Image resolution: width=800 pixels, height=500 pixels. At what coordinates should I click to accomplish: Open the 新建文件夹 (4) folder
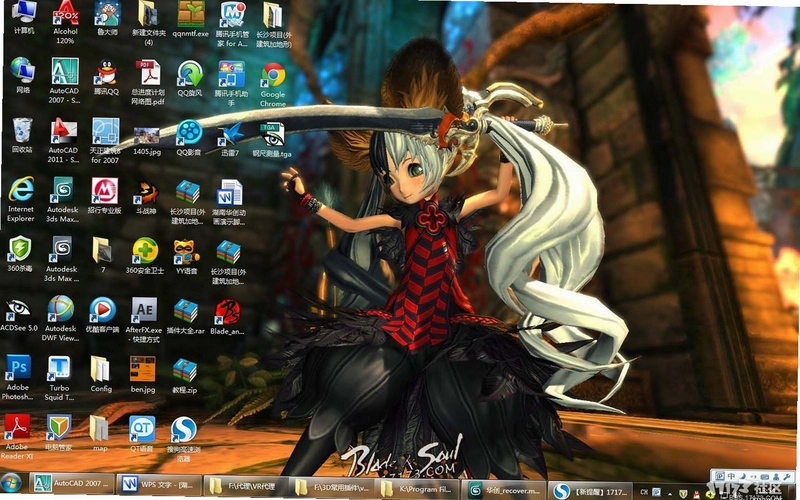(148, 22)
